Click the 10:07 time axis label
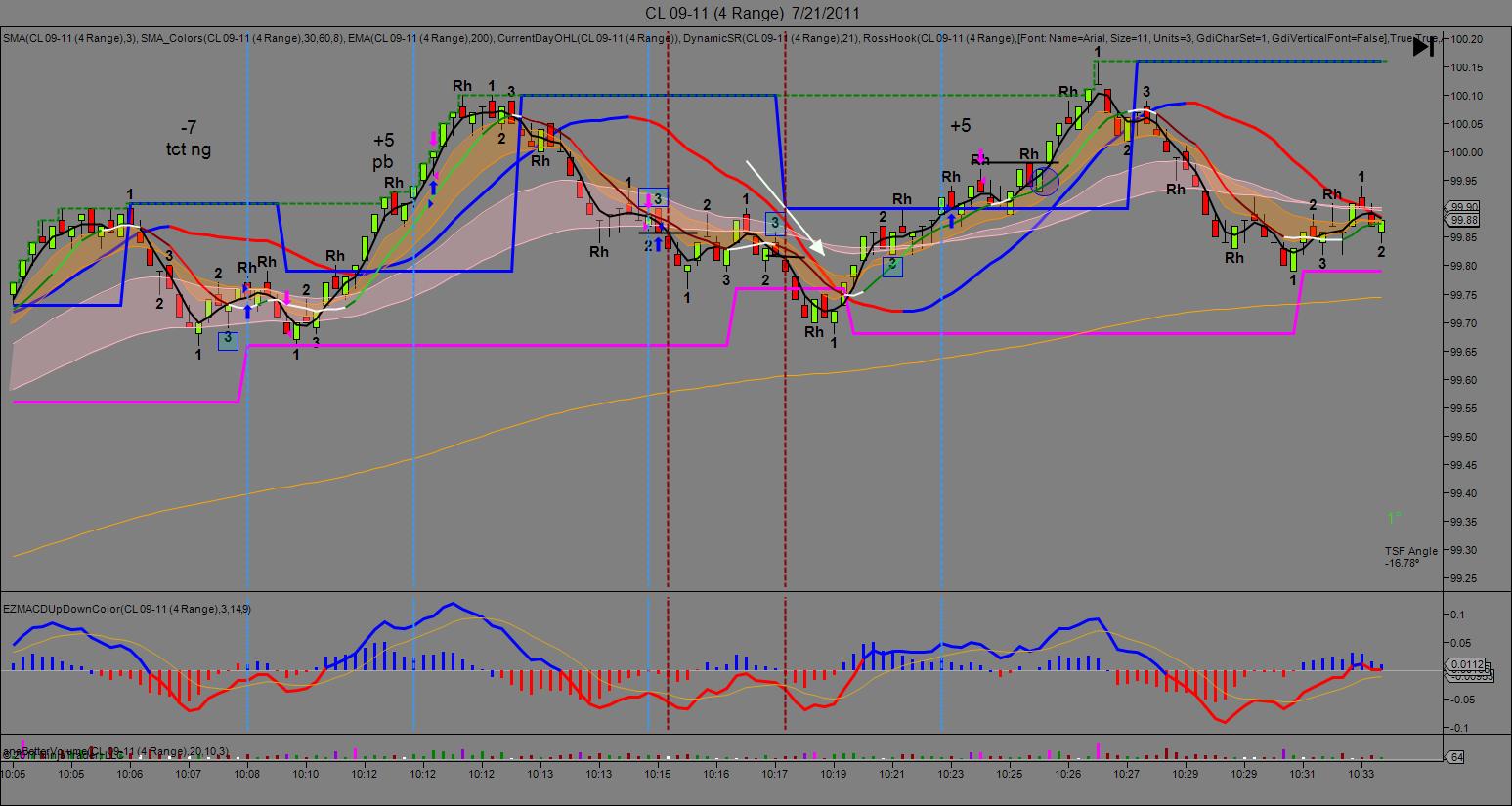This screenshot has height=806, width=1512. (x=189, y=774)
